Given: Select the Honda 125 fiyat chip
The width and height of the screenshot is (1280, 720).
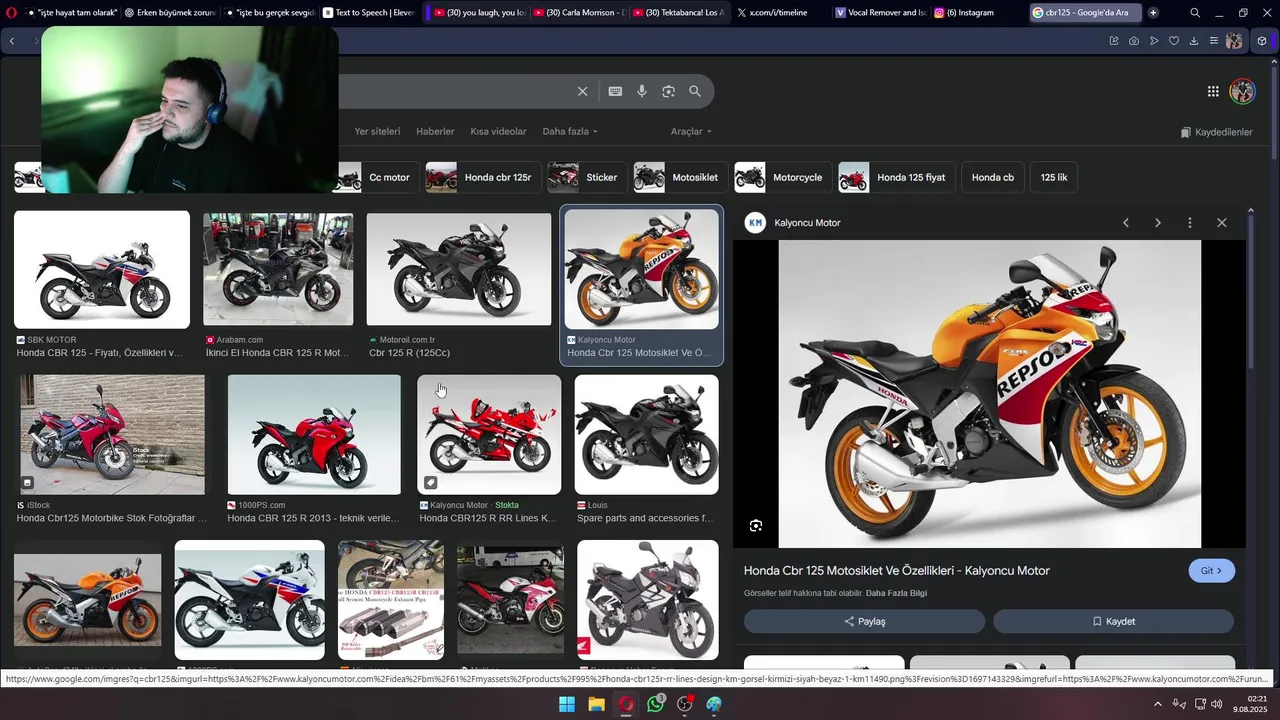Looking at the screenshot, I should click(x=897, y=177).
